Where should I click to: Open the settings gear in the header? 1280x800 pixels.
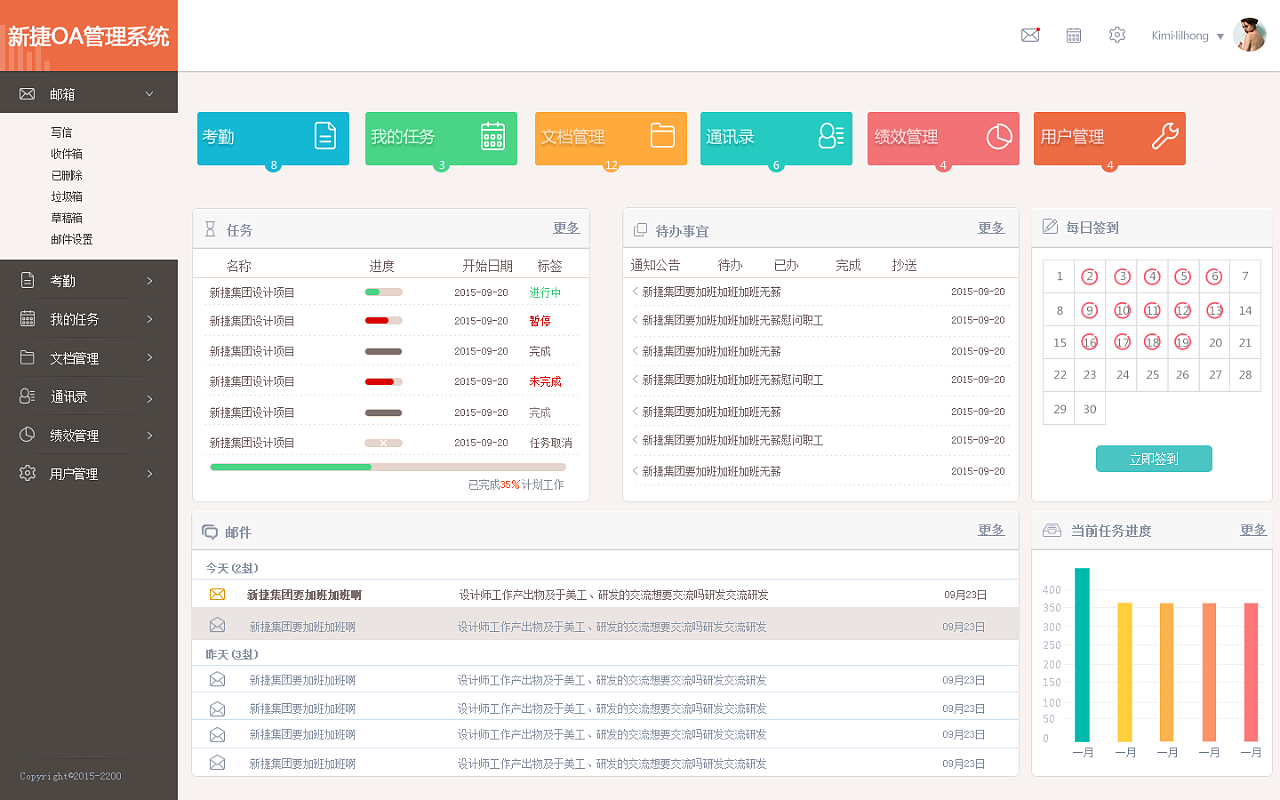(1117, 35)
